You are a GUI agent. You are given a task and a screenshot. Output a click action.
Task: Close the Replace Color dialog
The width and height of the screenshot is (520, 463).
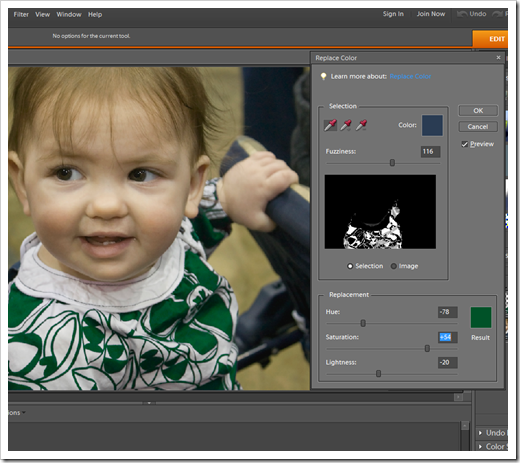coord(498,58)
